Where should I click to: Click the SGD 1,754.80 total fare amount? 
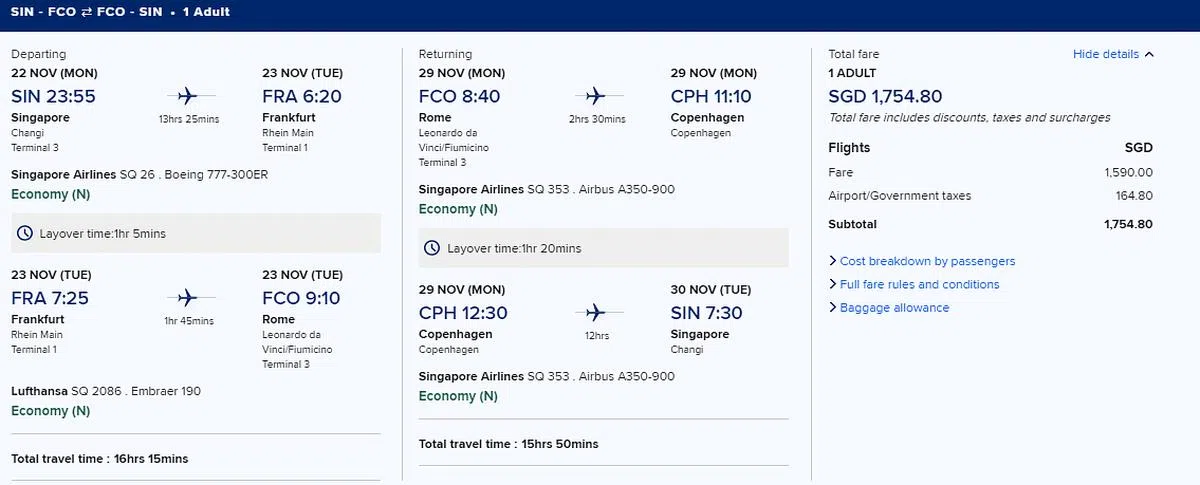885,97
